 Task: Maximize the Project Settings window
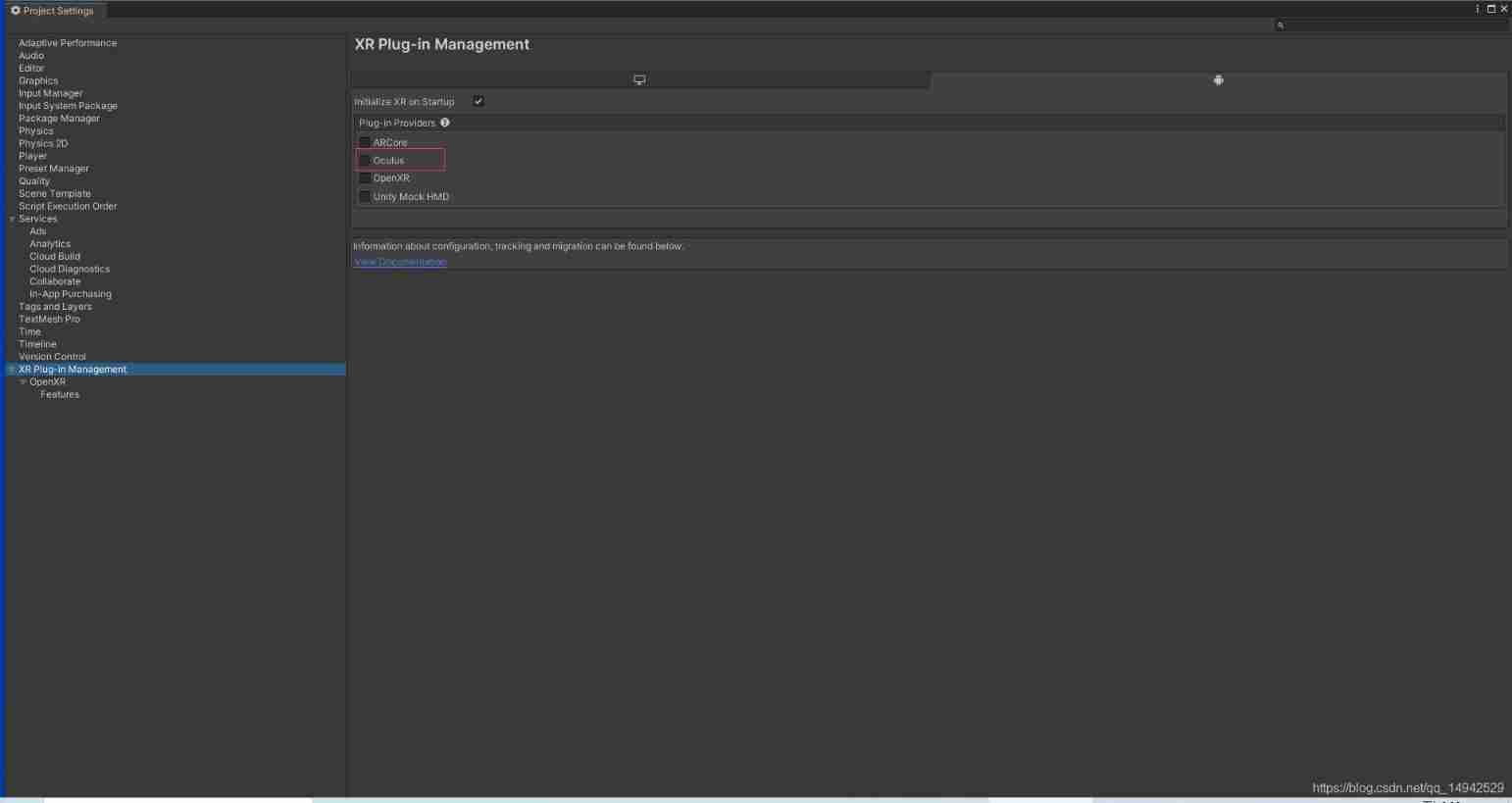(x=1491, y=9)
